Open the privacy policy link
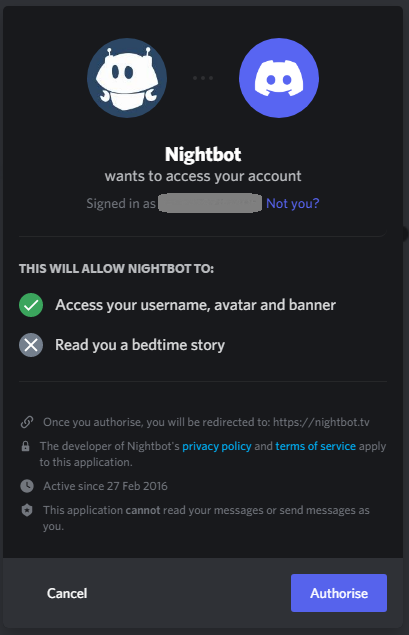The height and width of the screenshot is (635, 409). [x=217, y=446]
